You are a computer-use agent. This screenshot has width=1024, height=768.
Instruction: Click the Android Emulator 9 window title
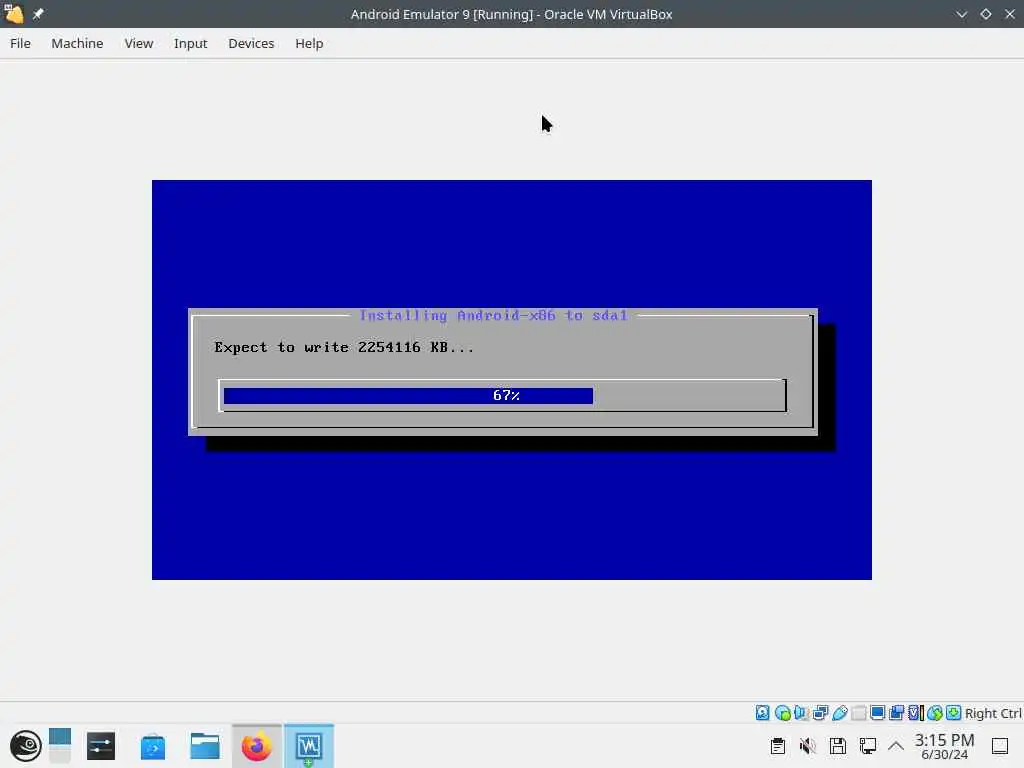click(511, 14)
